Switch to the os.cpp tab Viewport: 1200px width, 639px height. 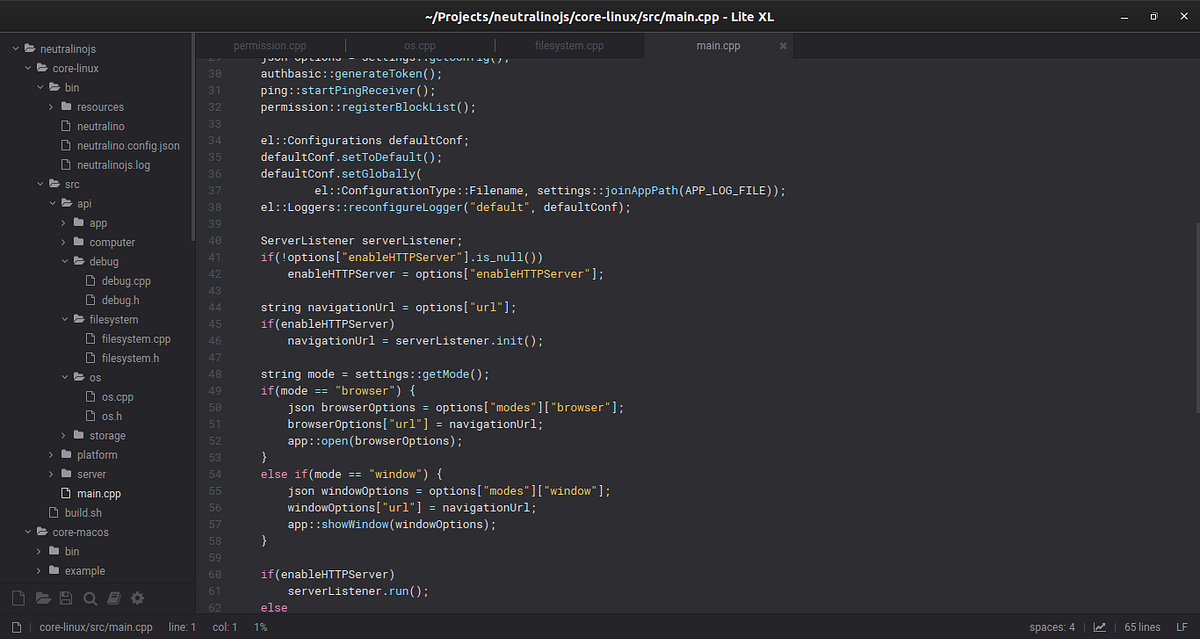click(419, 45)
